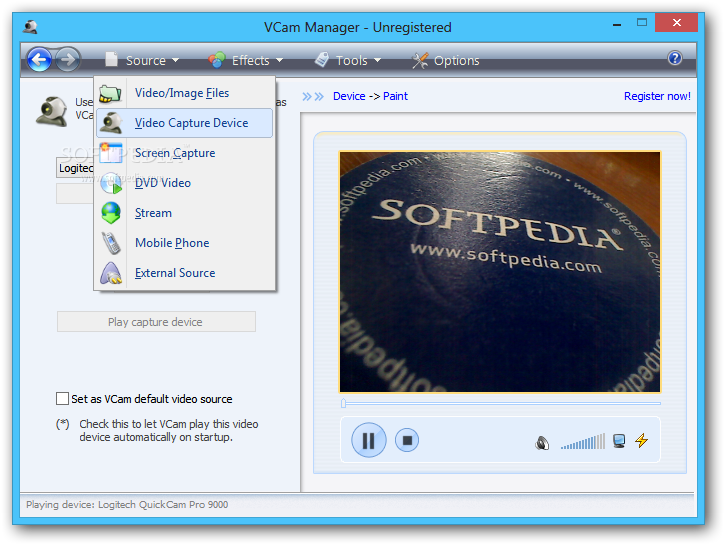This screenshot has width=725, height=545.
Task: Select Video/Image Files from Source menu
Action: pos(184,93)
